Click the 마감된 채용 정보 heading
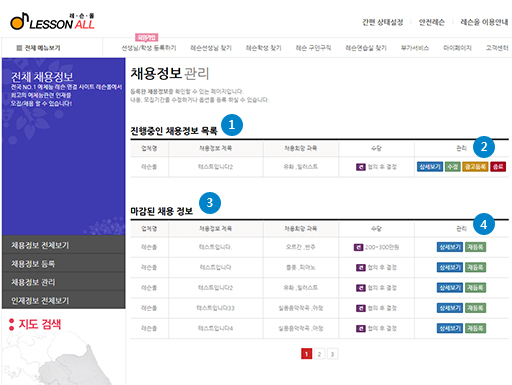This screenshot has width=512, height=385. coord(162,211)
